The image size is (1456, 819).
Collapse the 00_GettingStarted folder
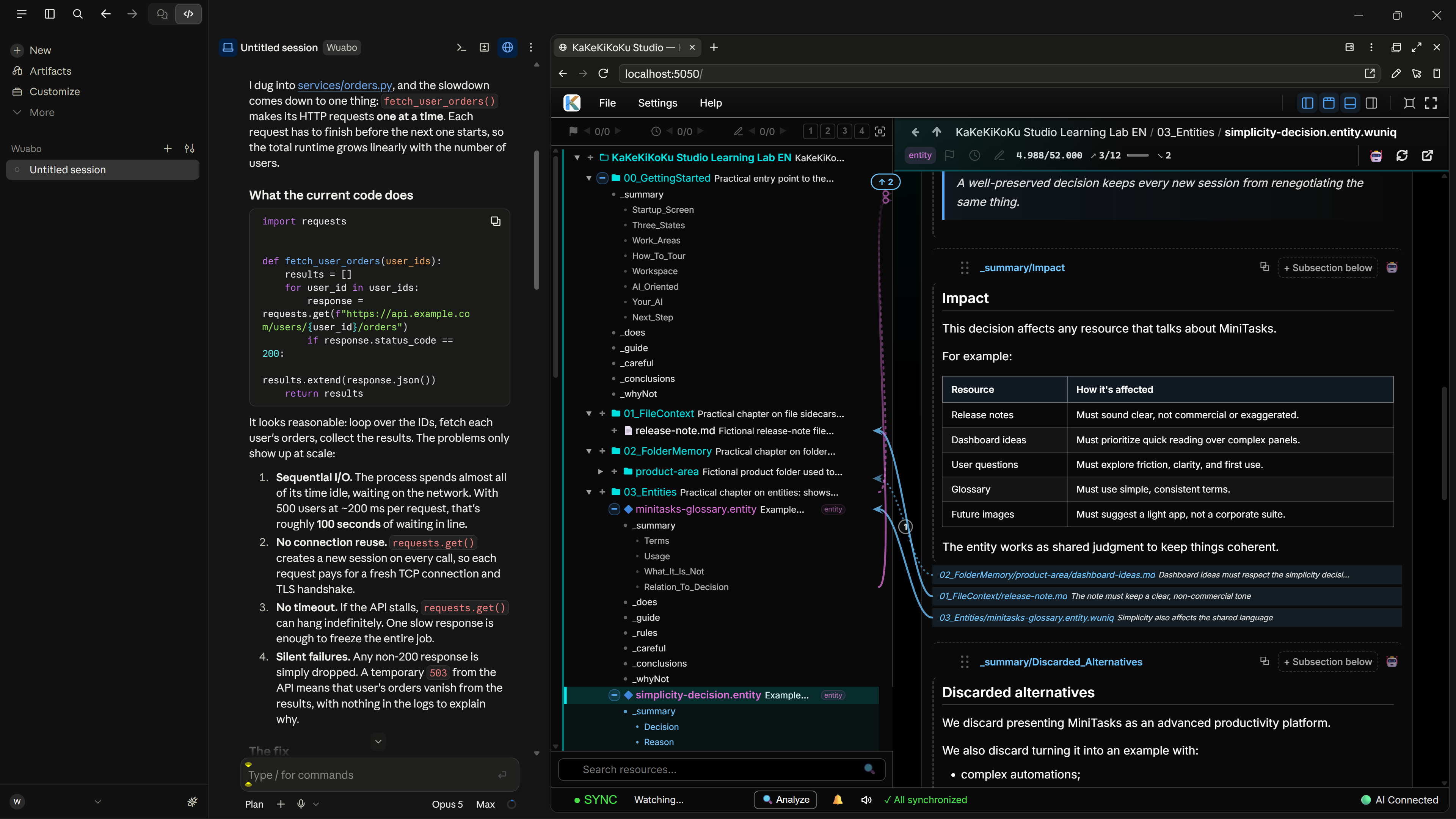pyautogui.click(x=588, y=178)
